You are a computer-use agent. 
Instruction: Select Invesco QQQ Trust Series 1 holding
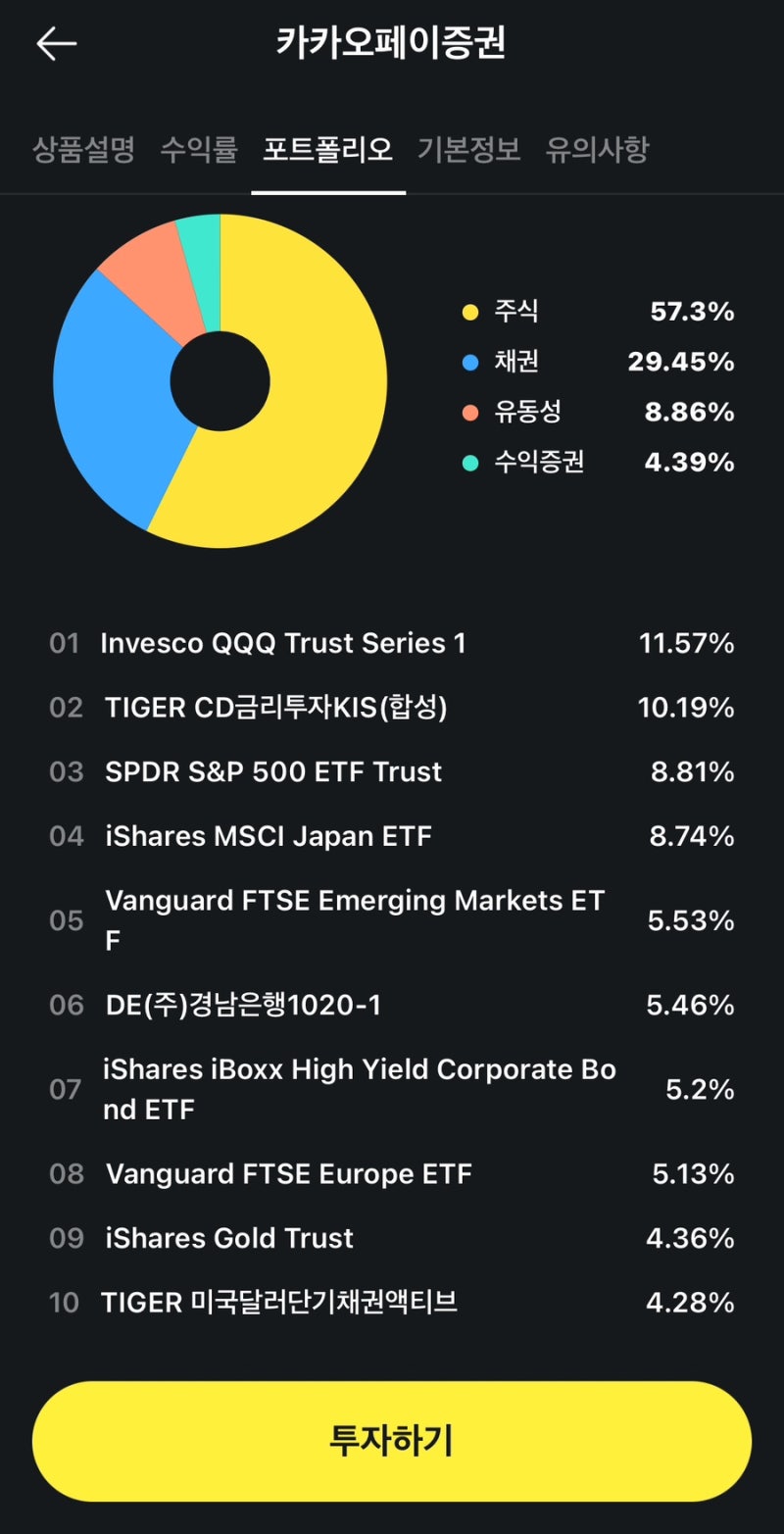point(392,644)
